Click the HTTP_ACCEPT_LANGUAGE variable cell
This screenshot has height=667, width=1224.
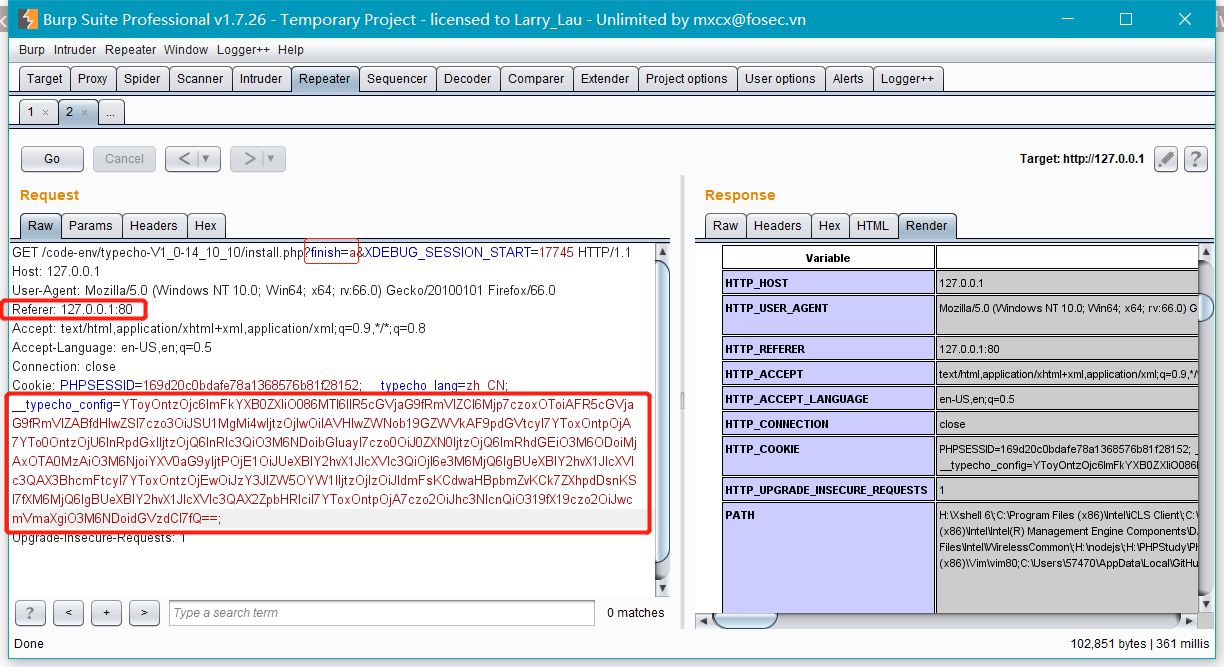pos(828,399)
